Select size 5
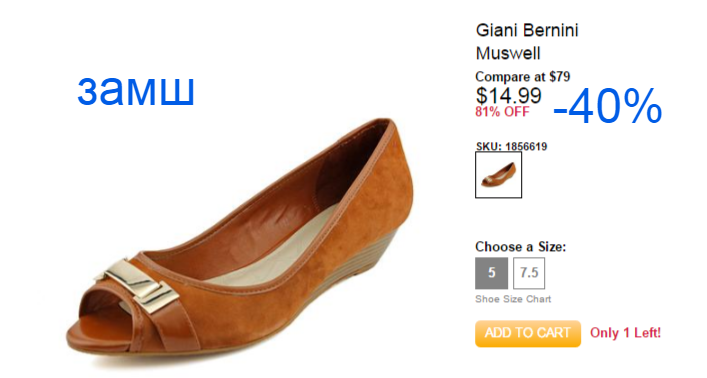The width and height of the screenshot is (707, 378). pyautogui.click(x=491, y=273)
